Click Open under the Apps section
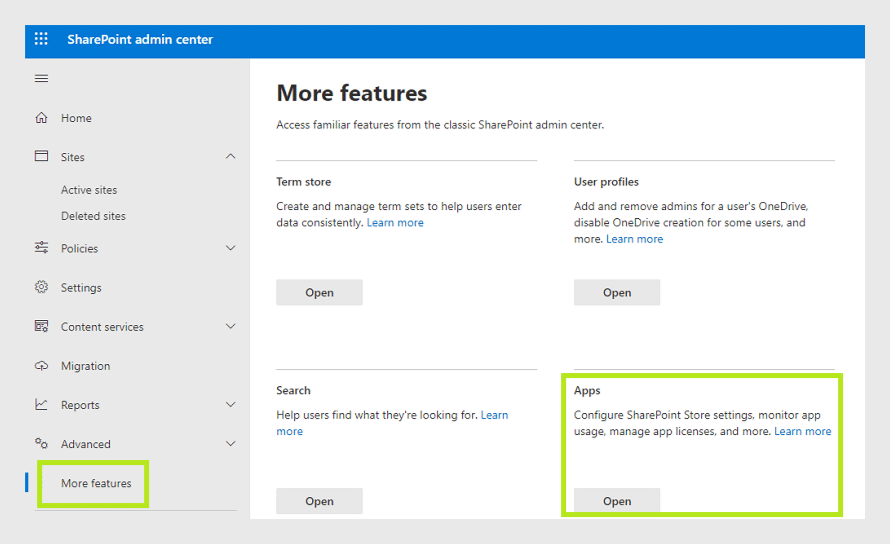The width and height of the screenshot is (890, 544). (617, 501)
